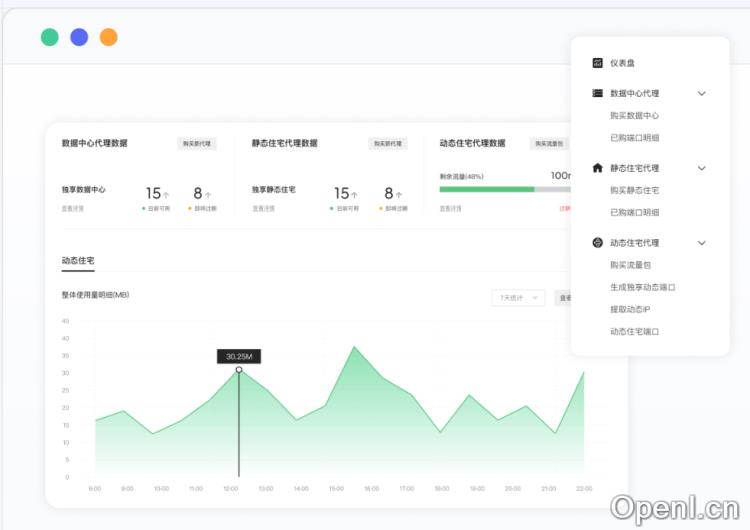Screen dimensions: 750x530
Task: Open 已购端口明细 under 数据中心代理
Action: (634, 137)
